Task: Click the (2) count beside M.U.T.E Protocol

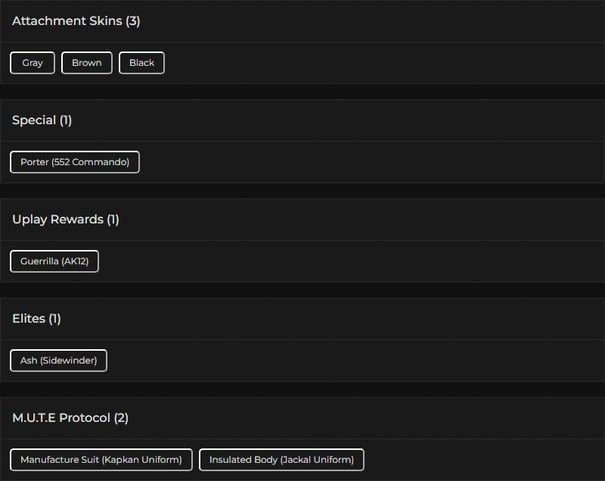Action: pos(121,417)
